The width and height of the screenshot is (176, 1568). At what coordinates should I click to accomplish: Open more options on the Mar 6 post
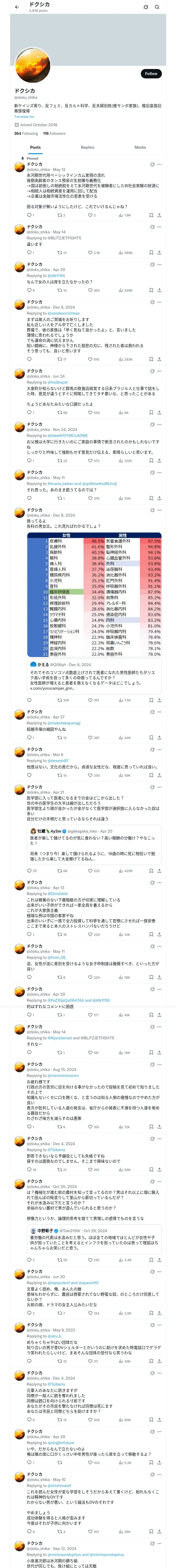[x=160, y=749]
